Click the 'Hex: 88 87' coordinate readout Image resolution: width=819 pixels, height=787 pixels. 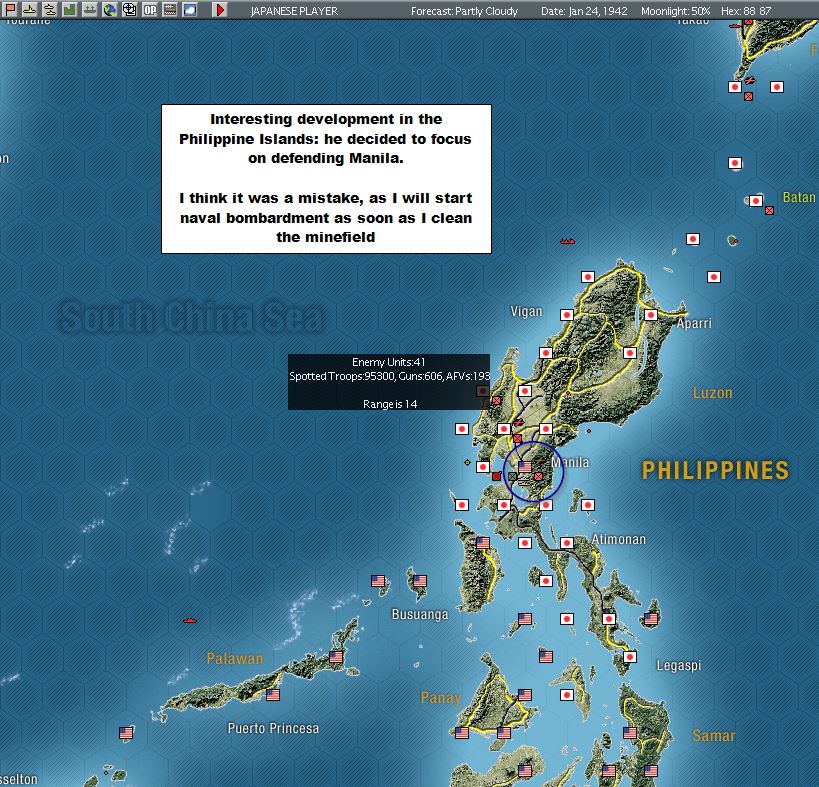coord(746,11)
